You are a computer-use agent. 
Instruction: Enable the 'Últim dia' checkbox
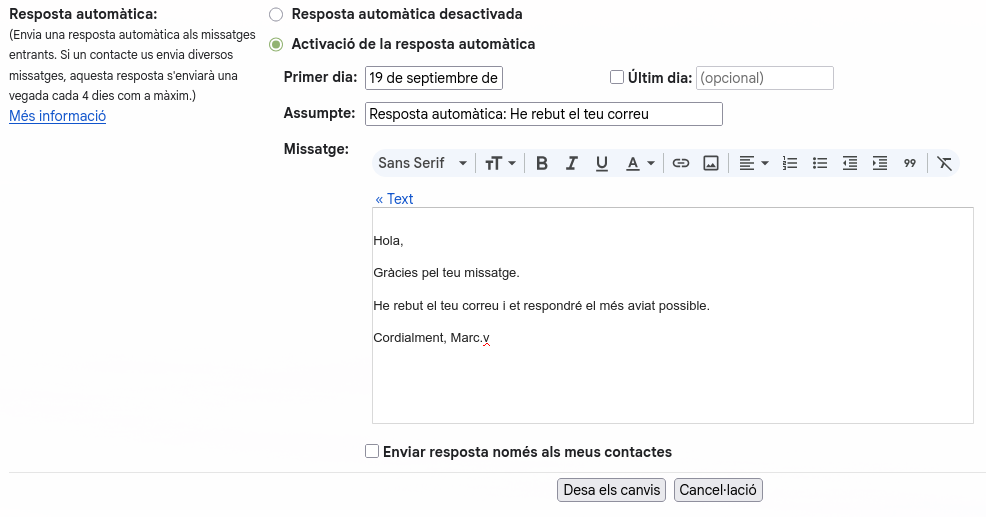(617, 77)
